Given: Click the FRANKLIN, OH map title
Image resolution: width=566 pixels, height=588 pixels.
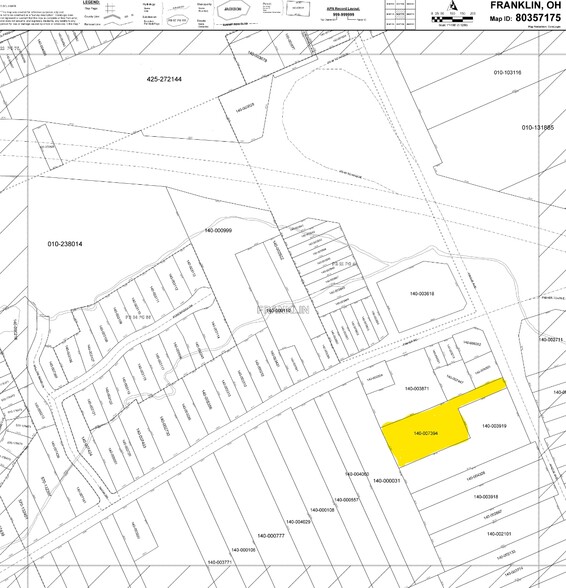Looking at the screenshot, I should (525, 5).
